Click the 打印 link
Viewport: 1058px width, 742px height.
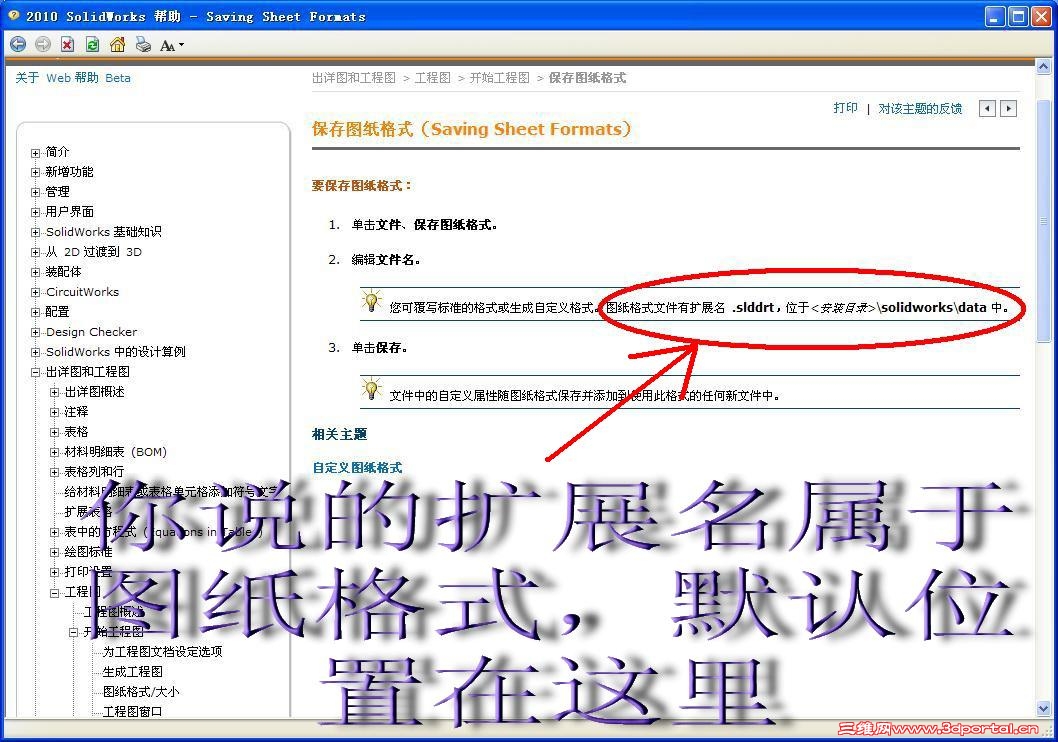pos(845,108)
